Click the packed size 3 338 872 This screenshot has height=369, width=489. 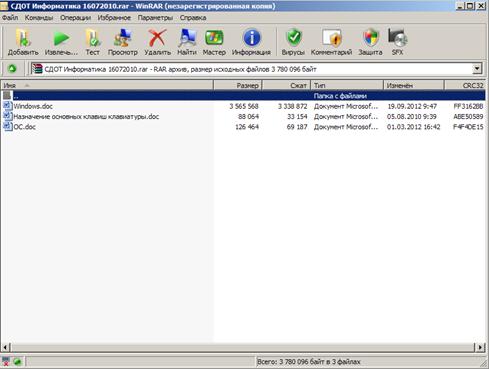[x=292, y=106]
